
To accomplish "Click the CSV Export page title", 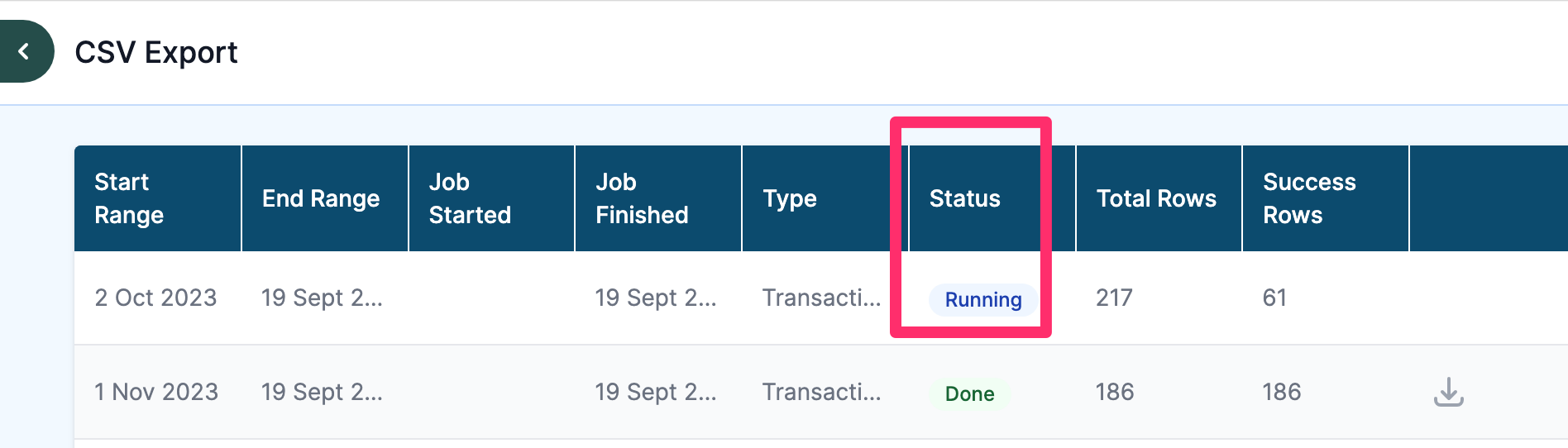I will pos(156,52).
